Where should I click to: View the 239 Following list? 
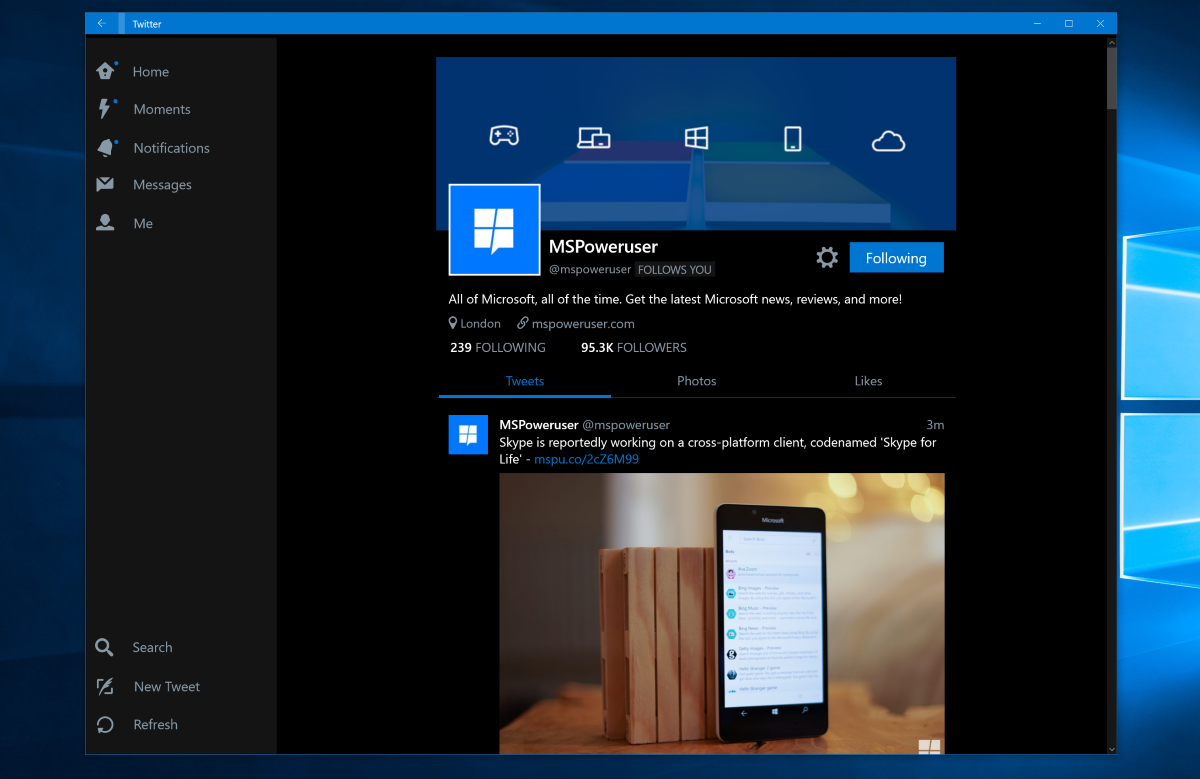(x=498, y=348)
